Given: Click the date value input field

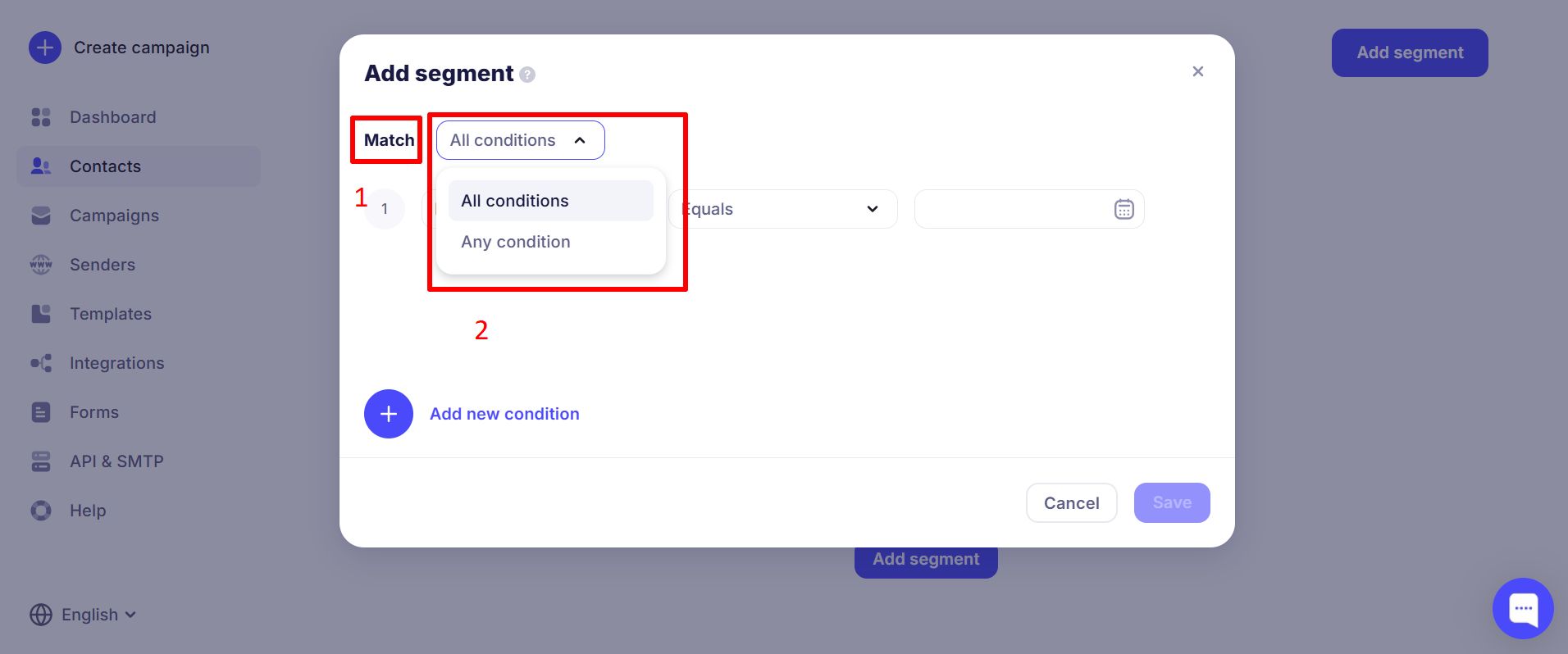Looking at the screenshot, I should click(x=1013, y=209).
